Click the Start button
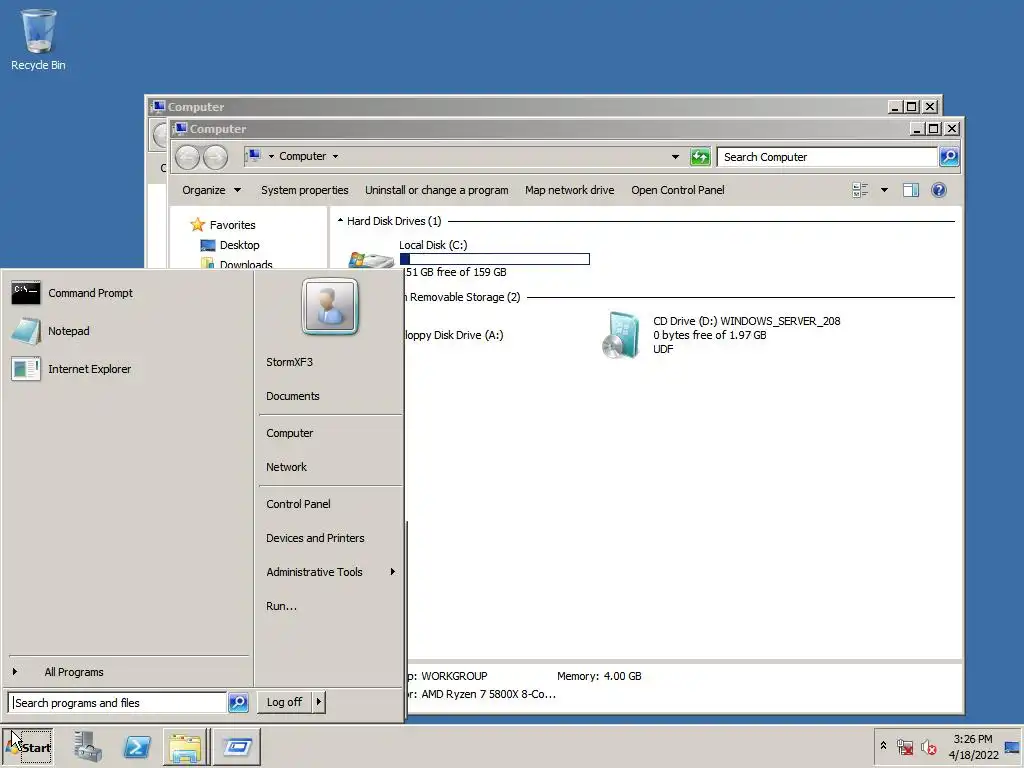 28,746
